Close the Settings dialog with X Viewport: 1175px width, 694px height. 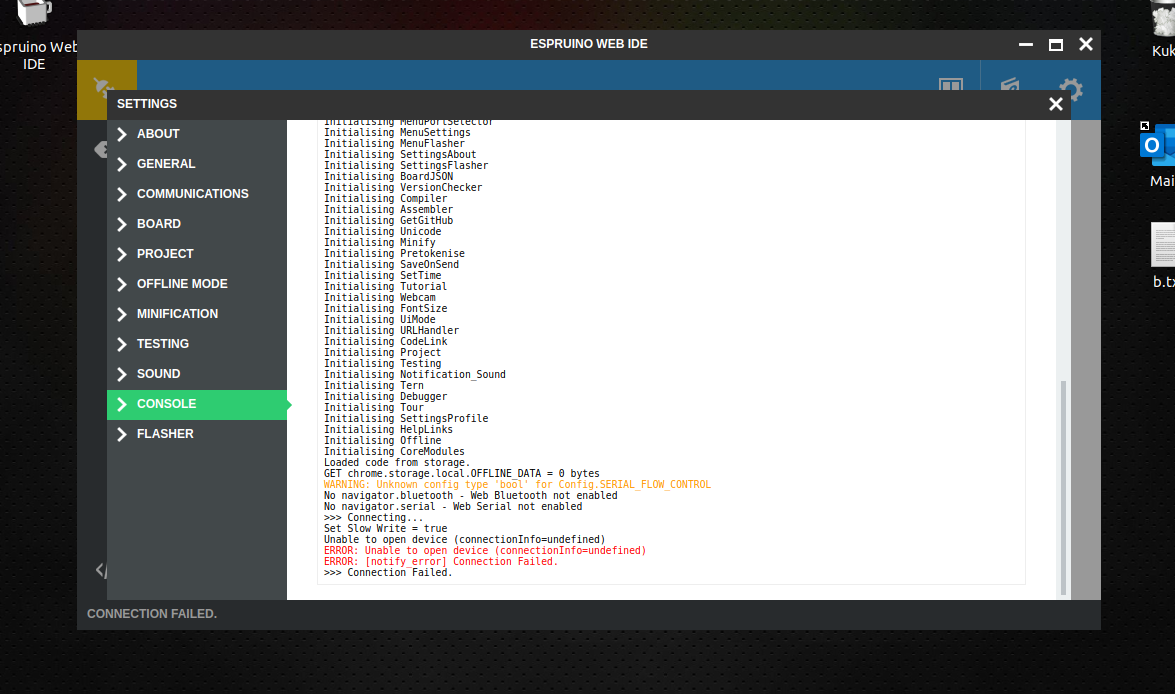(1056, 104)
